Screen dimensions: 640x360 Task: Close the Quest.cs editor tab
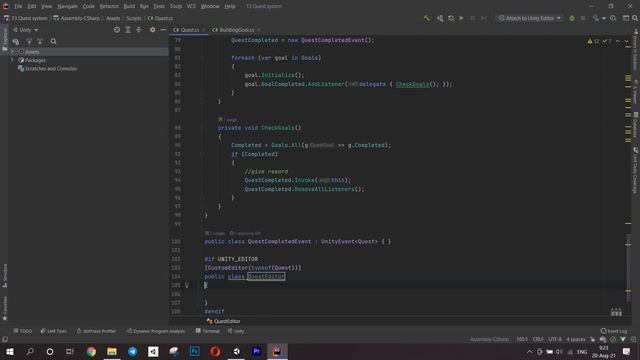[204, 30]
